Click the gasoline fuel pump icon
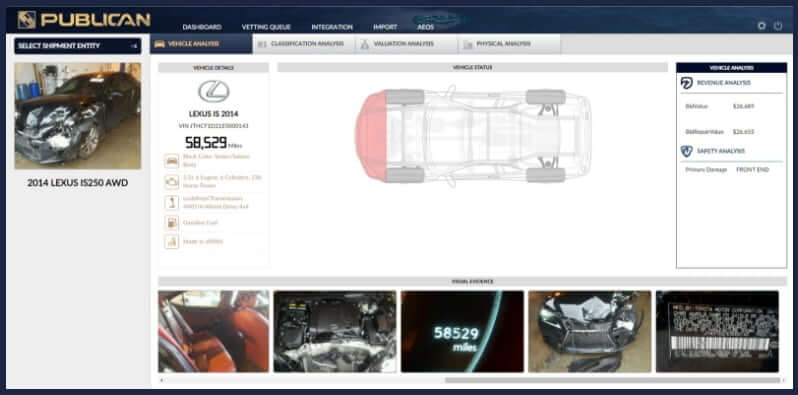 click(x=172, y=222)
